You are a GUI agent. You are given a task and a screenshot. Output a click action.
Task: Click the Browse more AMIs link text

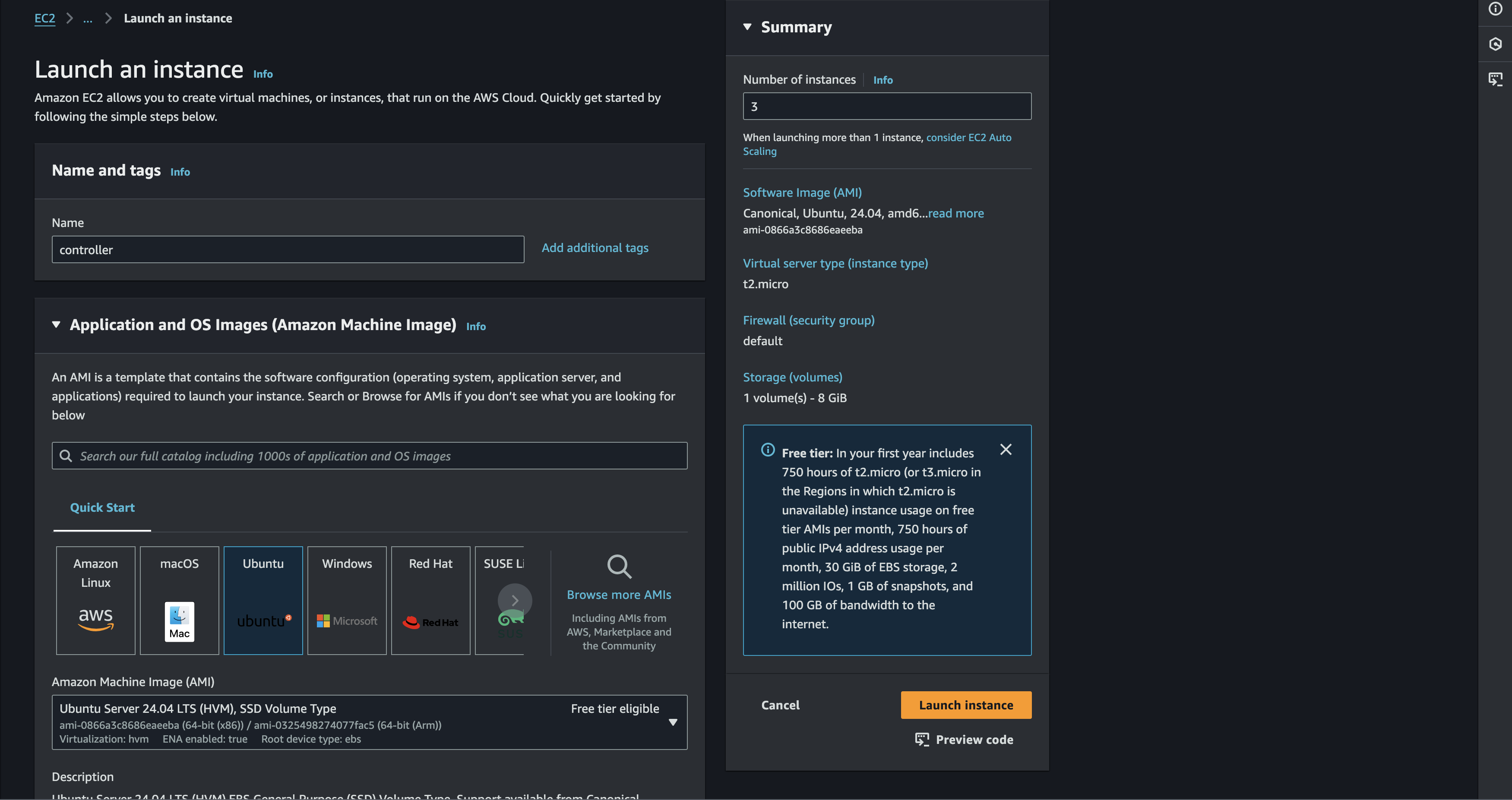point(619,595)
